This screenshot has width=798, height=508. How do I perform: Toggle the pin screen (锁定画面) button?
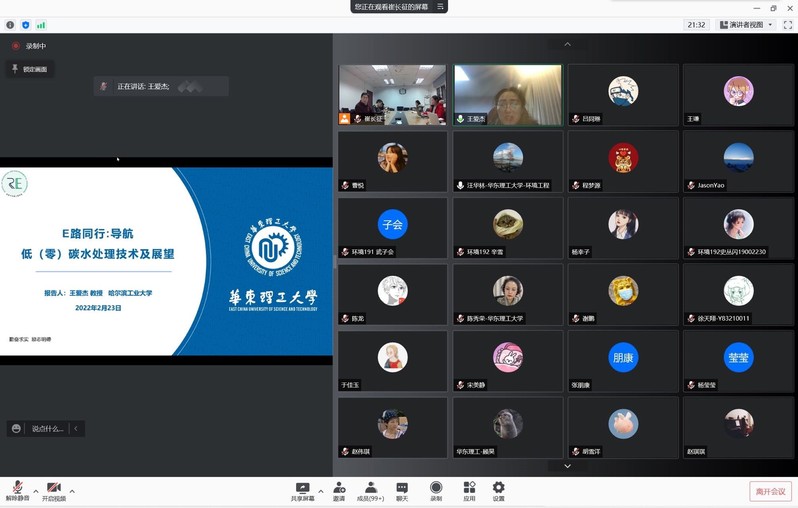pyautogui.click(x=30, y=69)
